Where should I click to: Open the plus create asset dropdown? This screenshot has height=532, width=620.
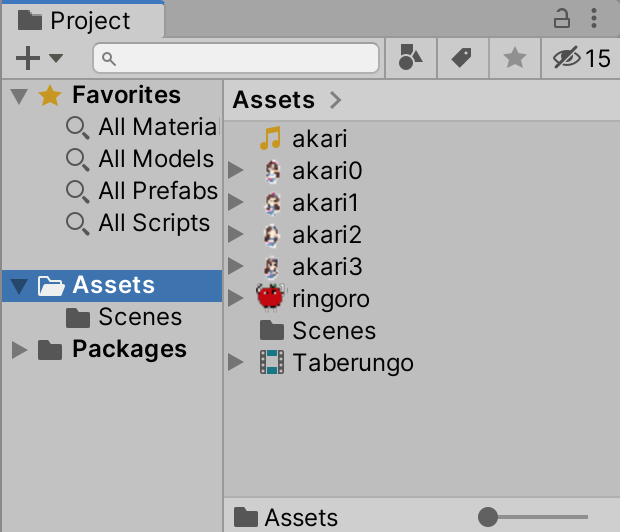[39, 58]
